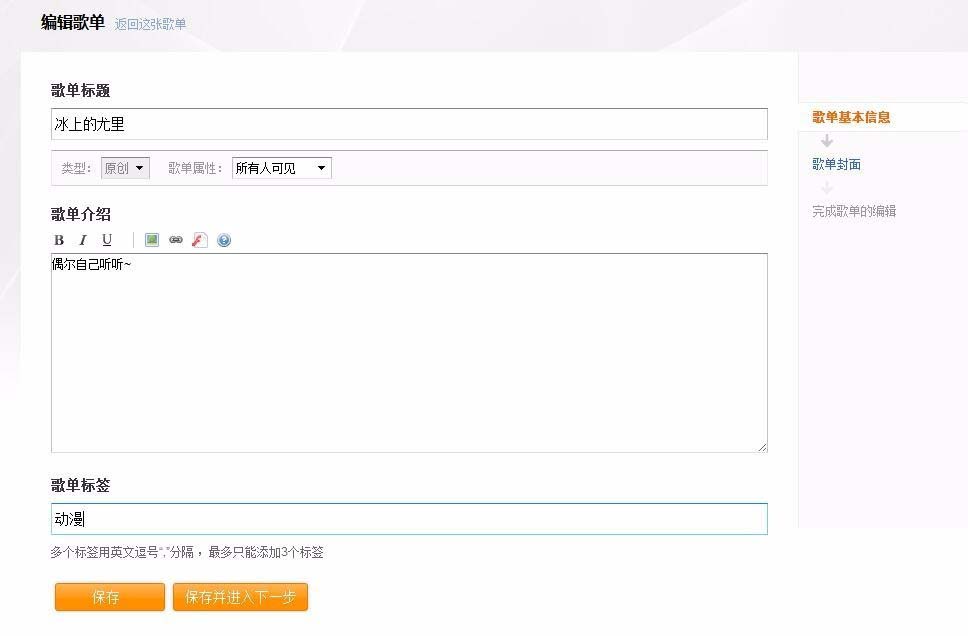Focus the 歌单标题 input with 冰上的尤里
This screenshot has height=636, width=968.
coord(409,124)
